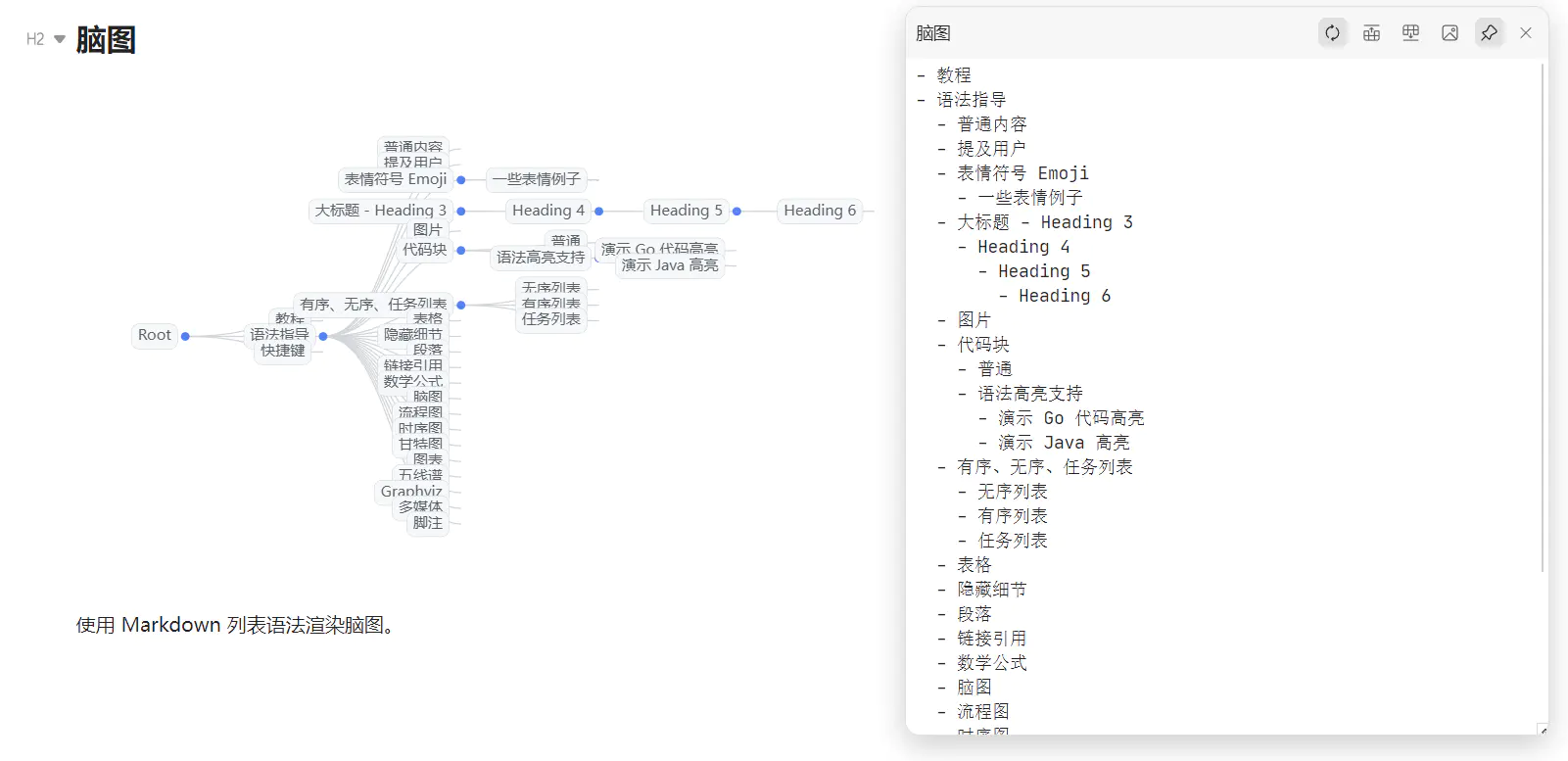This screenshot has height=761, width=1568.
Task: Select the 代码块 node in the mind map
Action: click(x=425, y=250)
